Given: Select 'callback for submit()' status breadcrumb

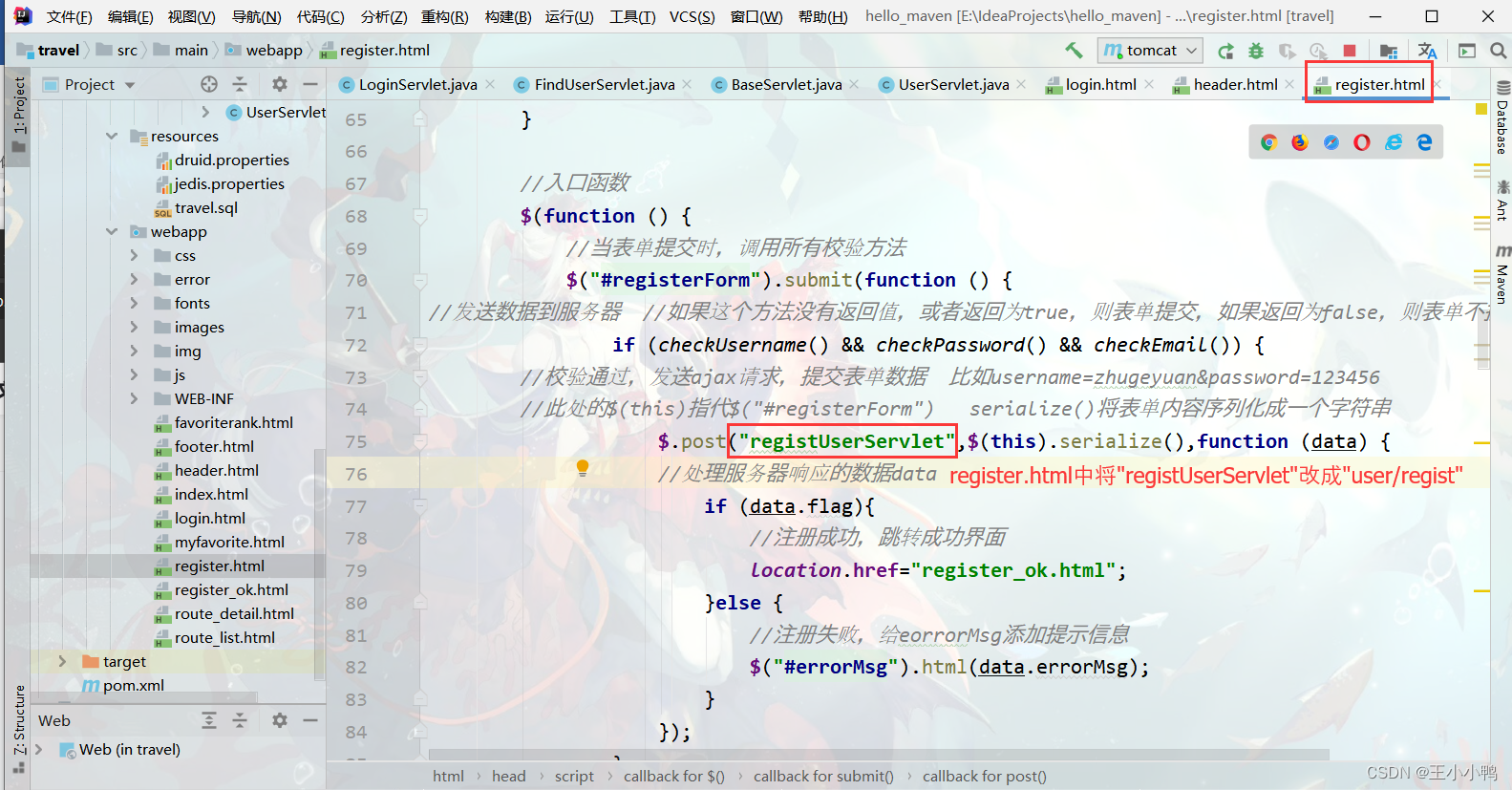Looking at the screenshot, I should (x=823, y=777).
